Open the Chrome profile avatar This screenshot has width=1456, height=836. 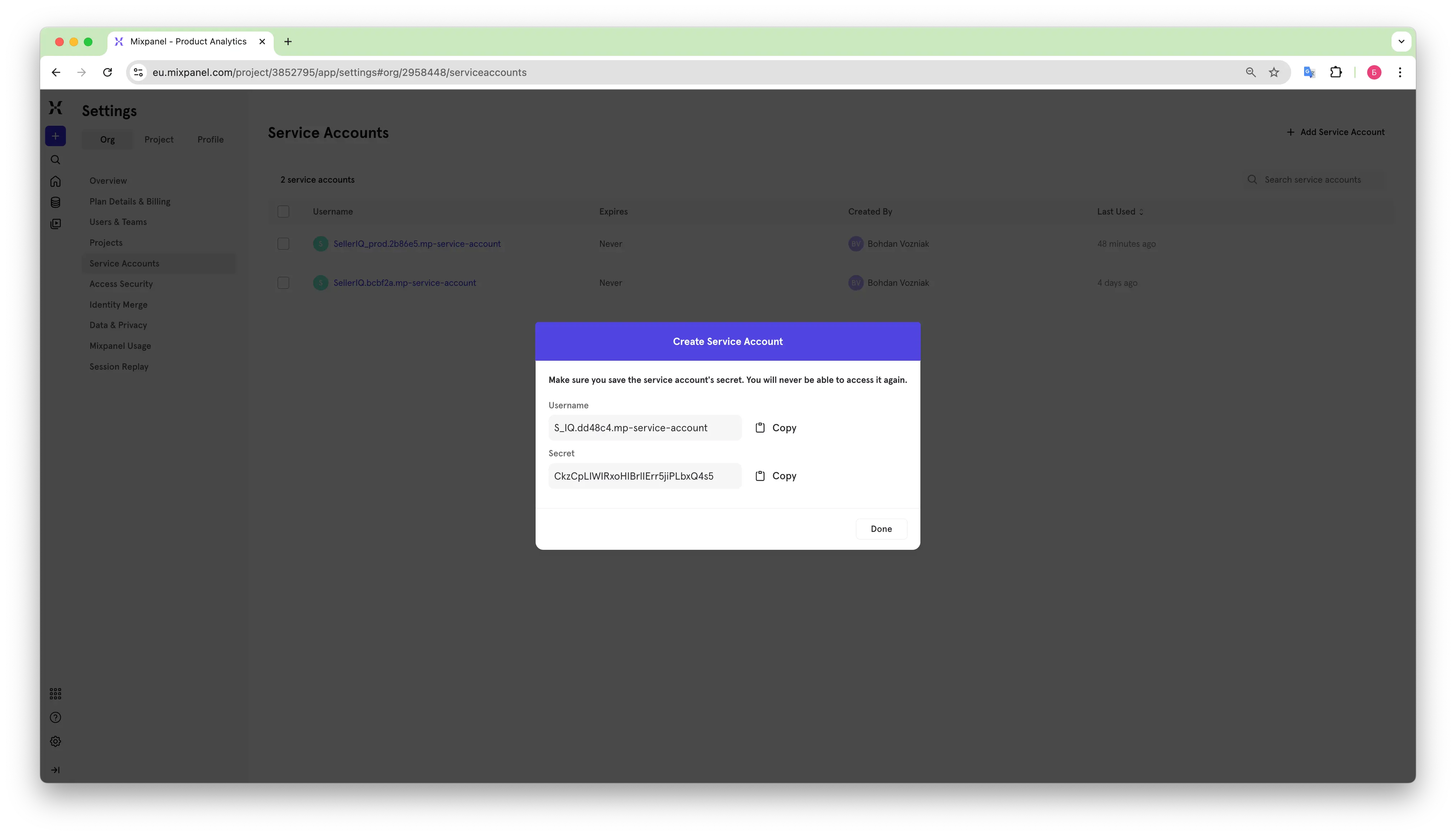click(x=1374, y=72)
